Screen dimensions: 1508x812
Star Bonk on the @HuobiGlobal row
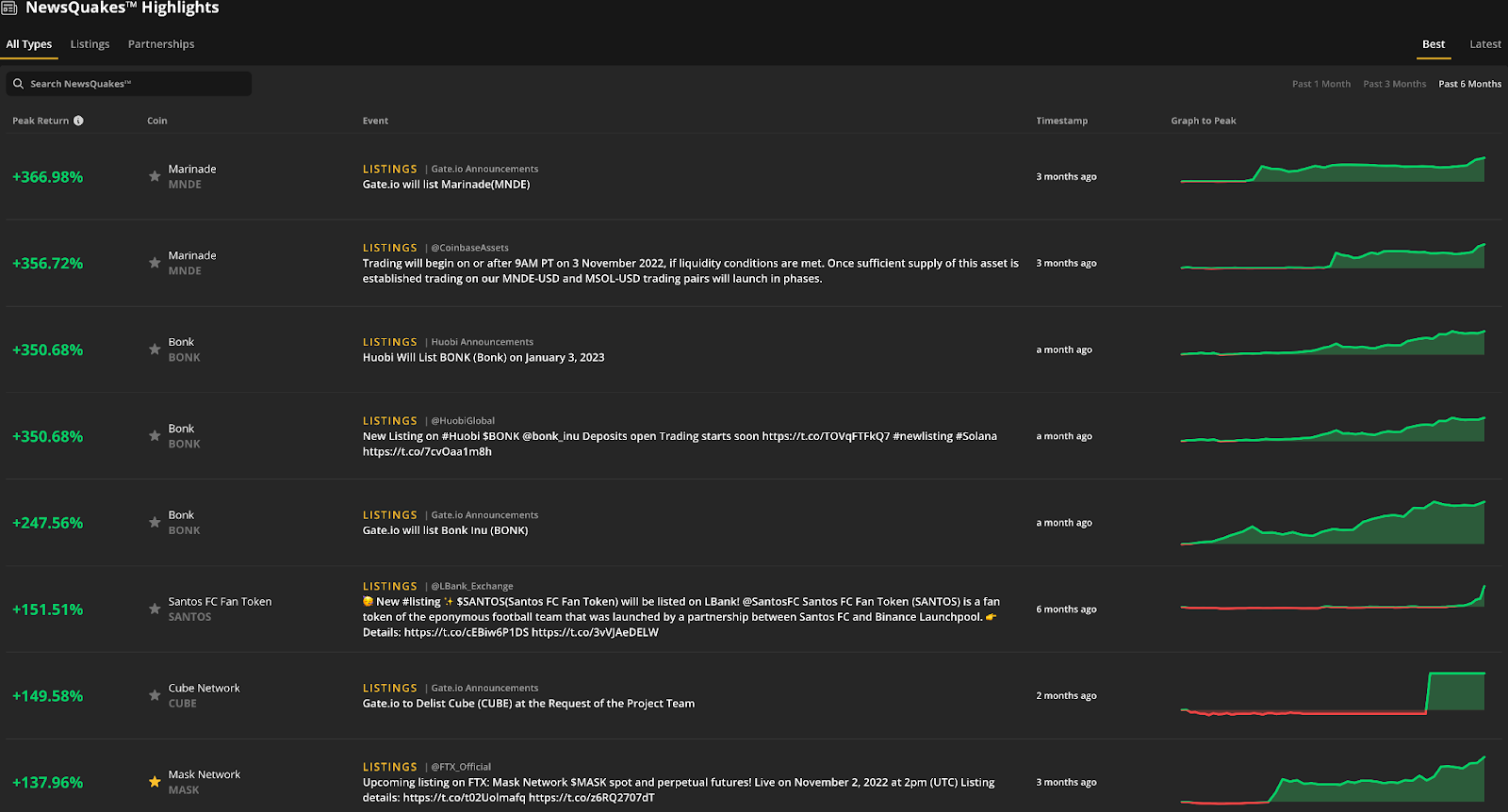(x=155, y=436)
